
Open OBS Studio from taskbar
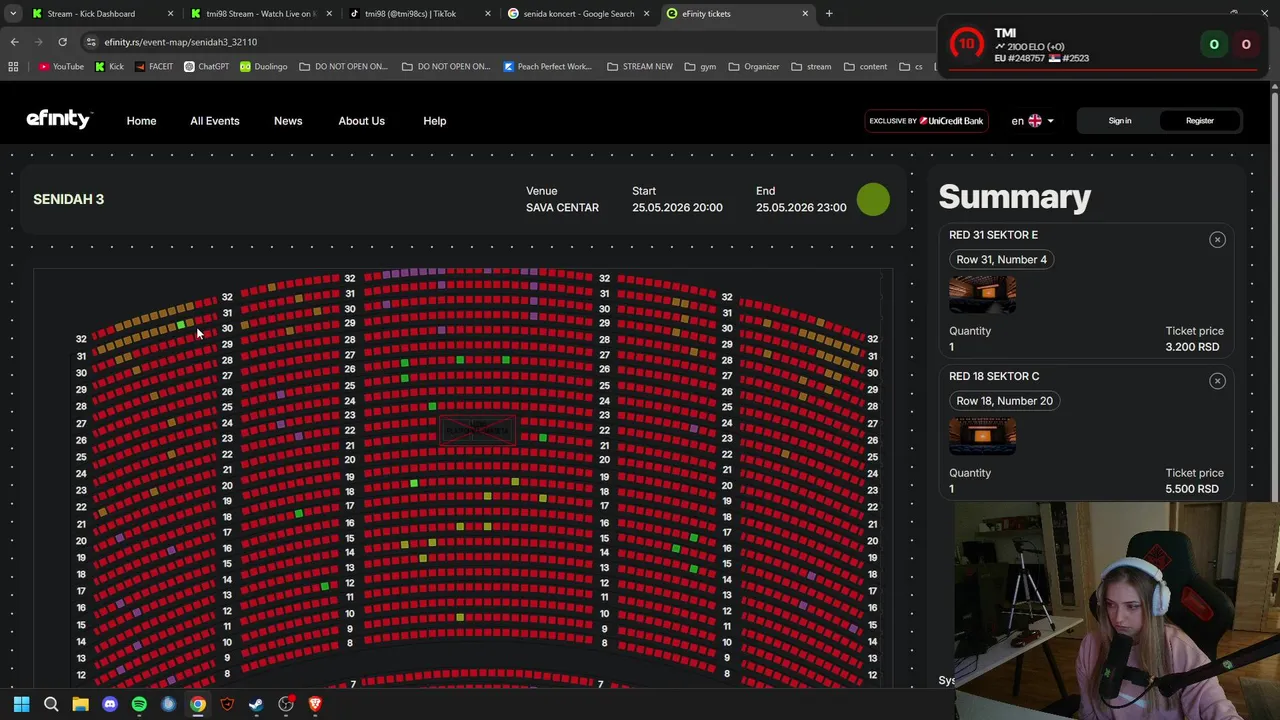pos(286,704)
